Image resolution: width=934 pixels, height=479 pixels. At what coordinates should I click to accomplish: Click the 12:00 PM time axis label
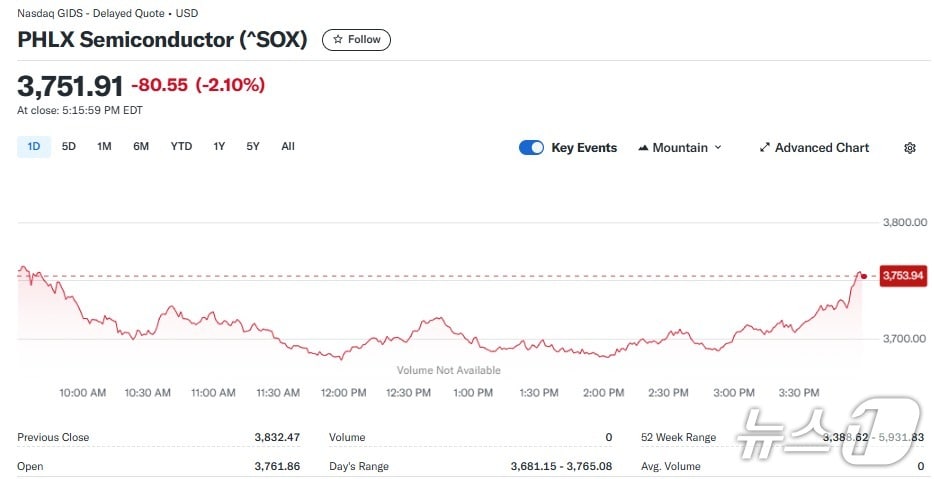pos(343,393)
